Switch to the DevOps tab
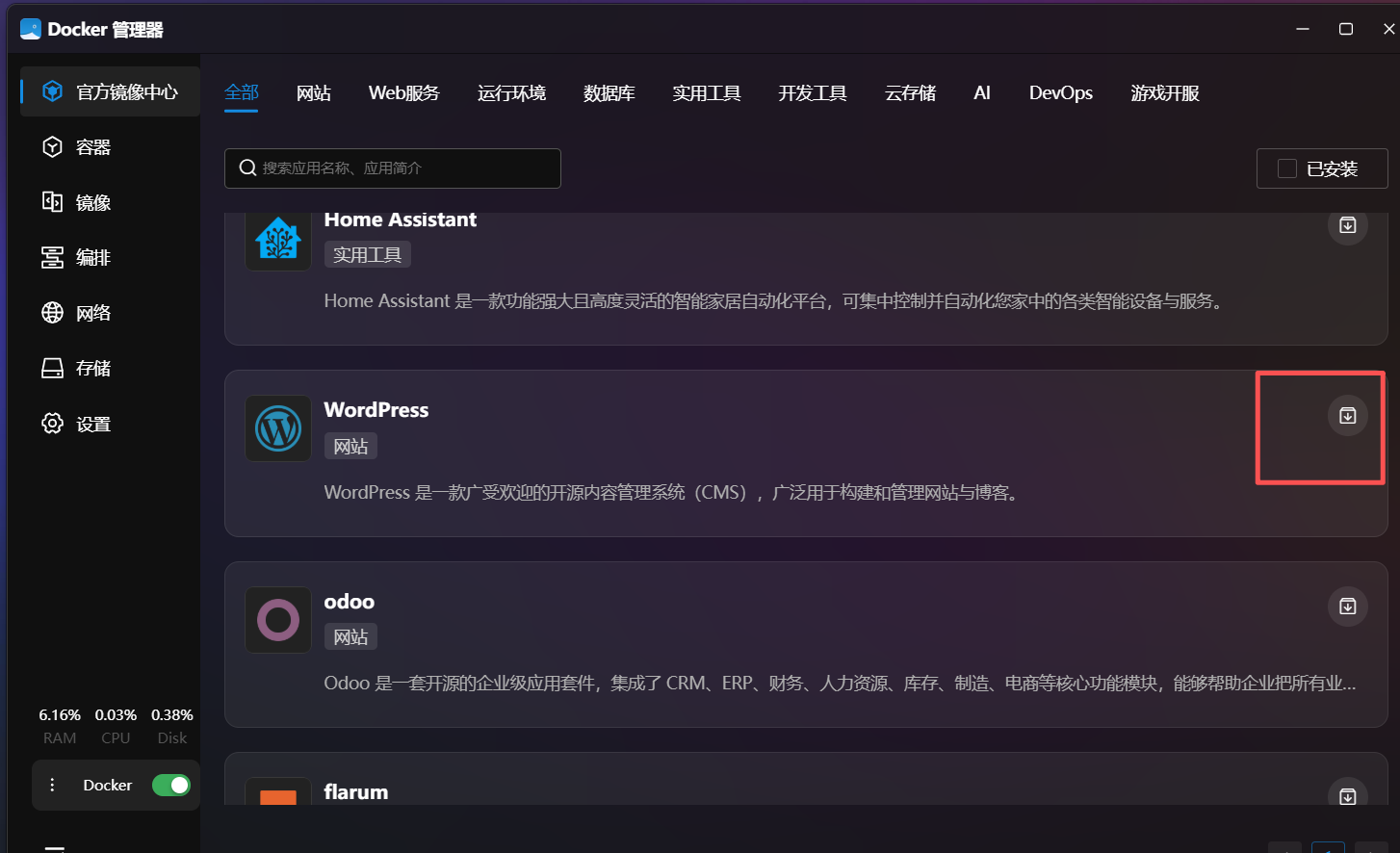 1061,92
